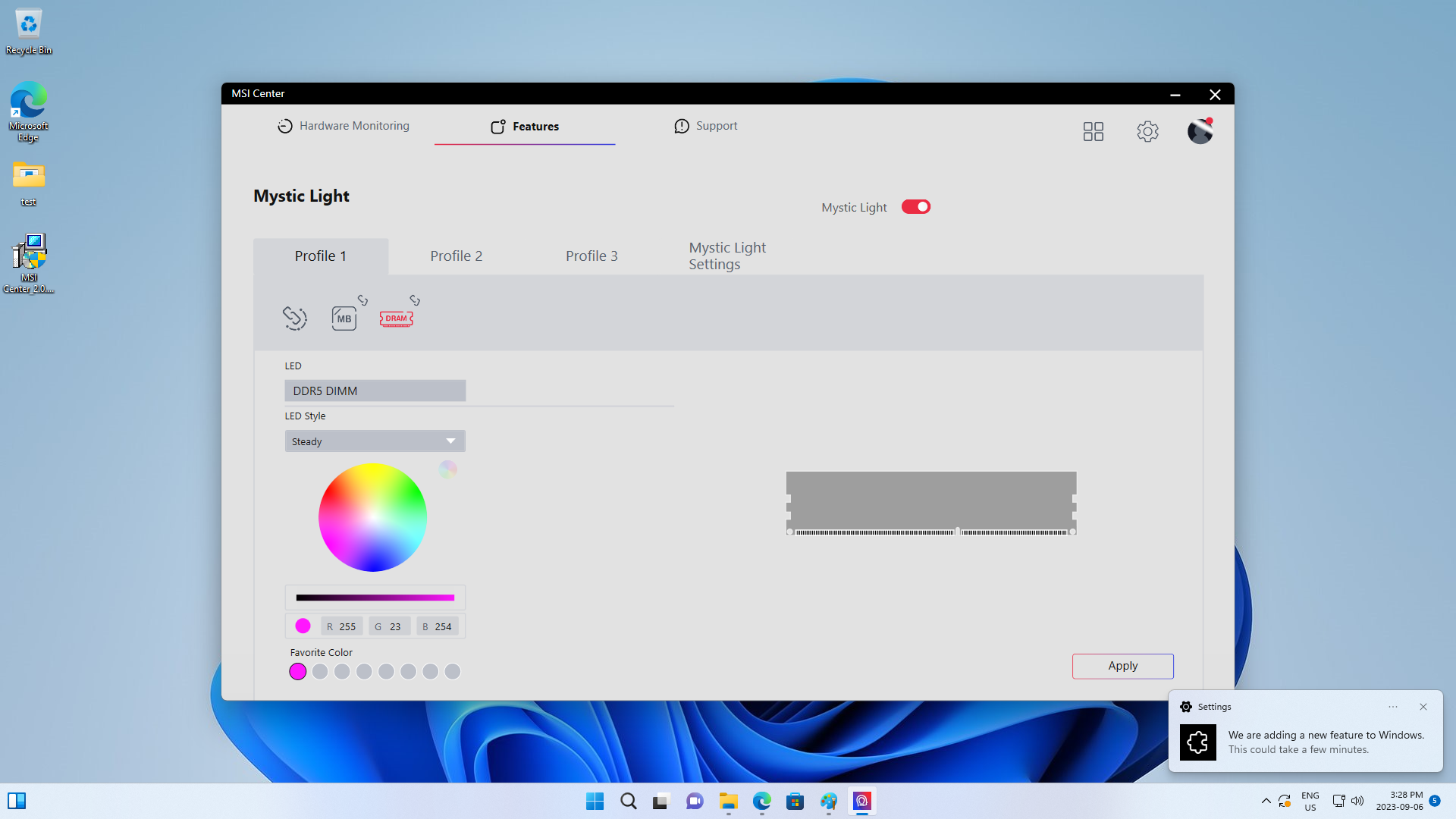Viewport: 1456px width, 819px height.
Task: Select the MB motherboard device icon
Action: pos(344,318)
